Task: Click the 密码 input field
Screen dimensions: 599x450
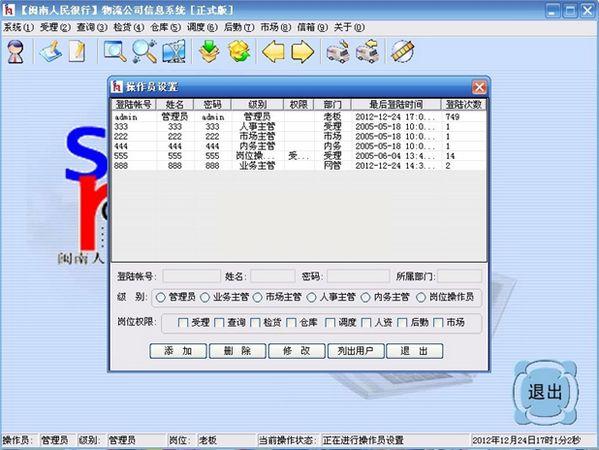Action: pos(358,276)
